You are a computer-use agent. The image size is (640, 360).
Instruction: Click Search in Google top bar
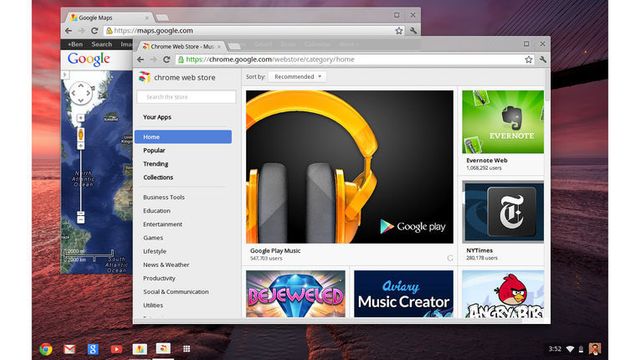coord(102,44)
